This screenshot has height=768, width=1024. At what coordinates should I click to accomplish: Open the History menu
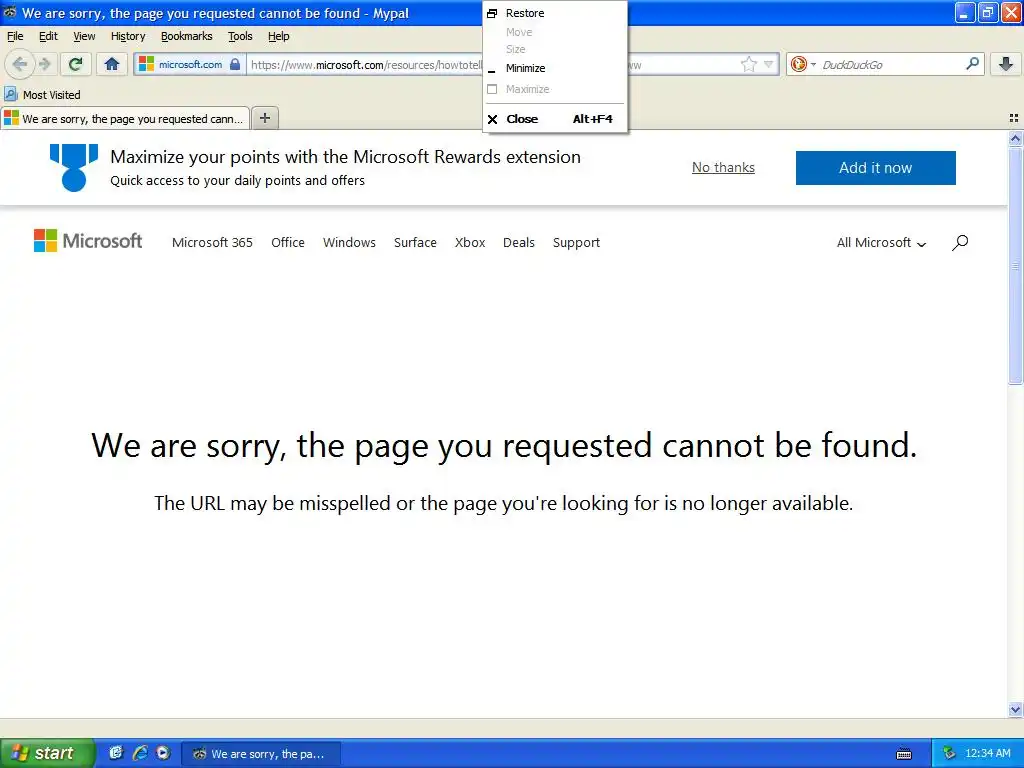tap(128, 37)
